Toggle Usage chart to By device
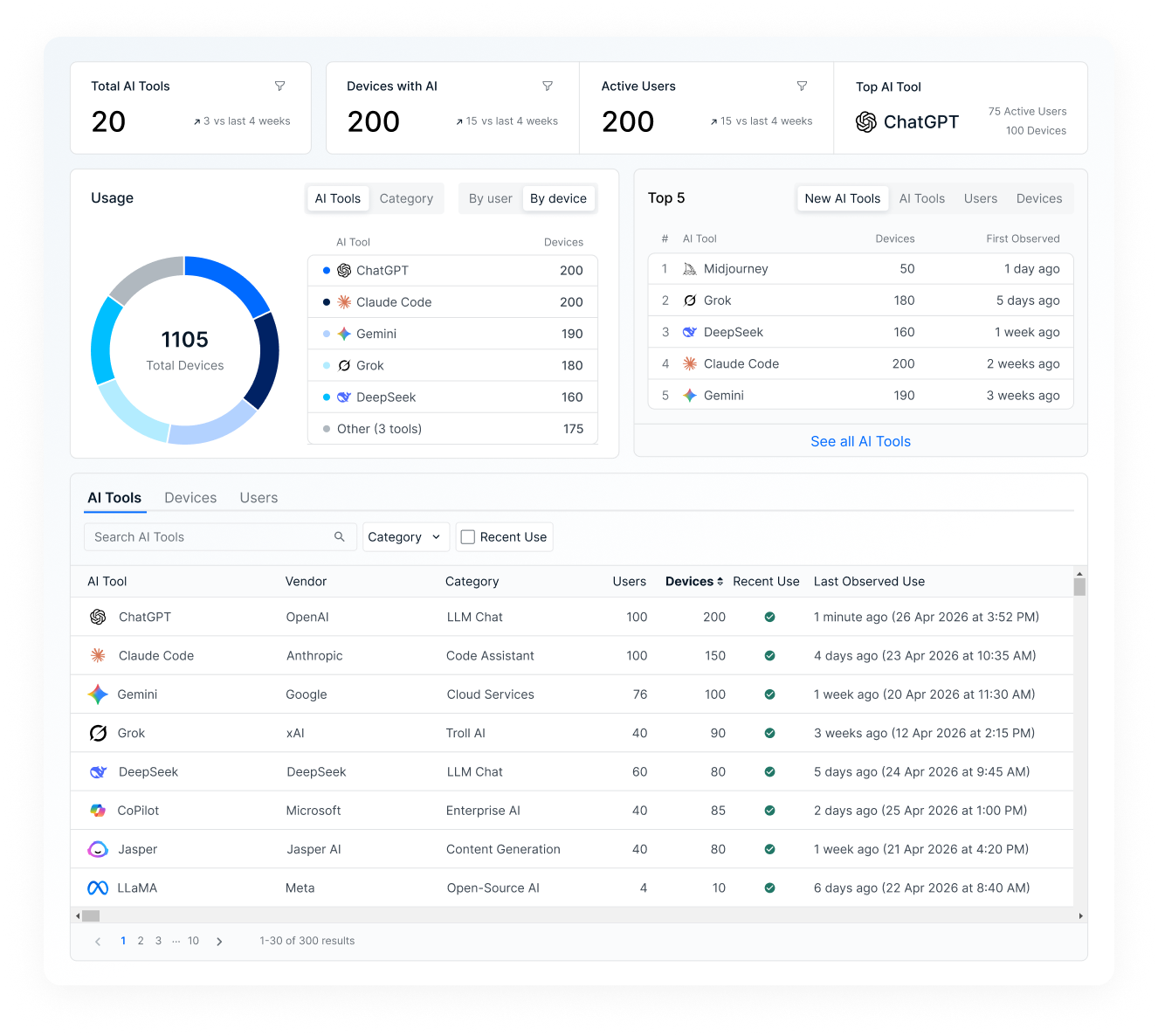The width and height of the screenshot is (1158, 1036). [x=558, y=198]
